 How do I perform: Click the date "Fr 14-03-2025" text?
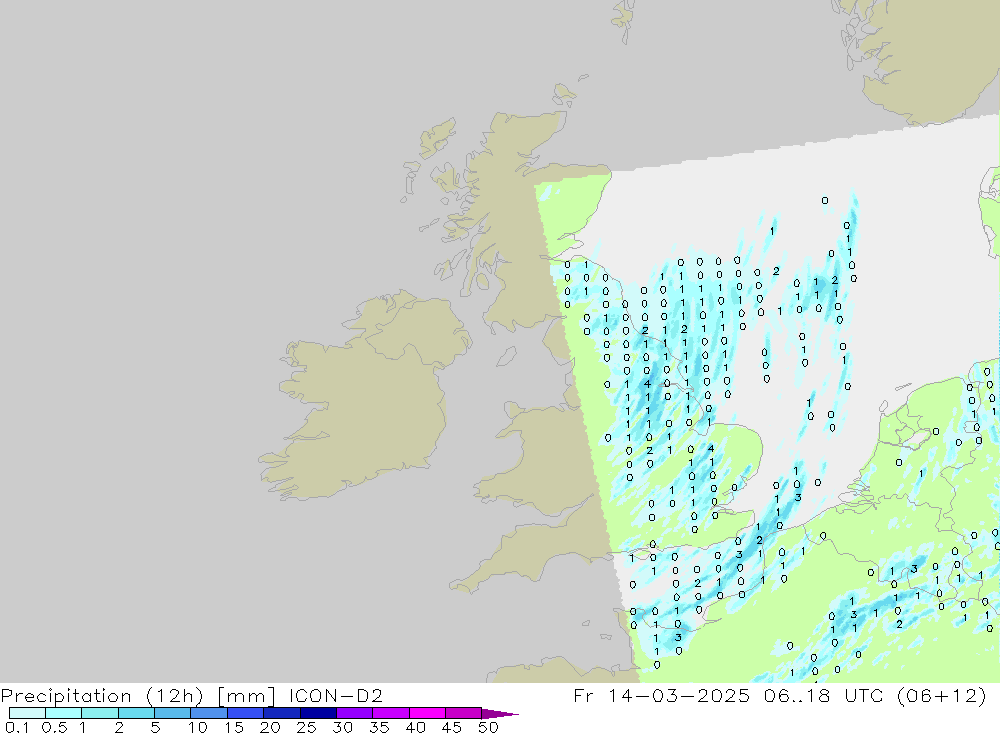click(x=661, y=695)
